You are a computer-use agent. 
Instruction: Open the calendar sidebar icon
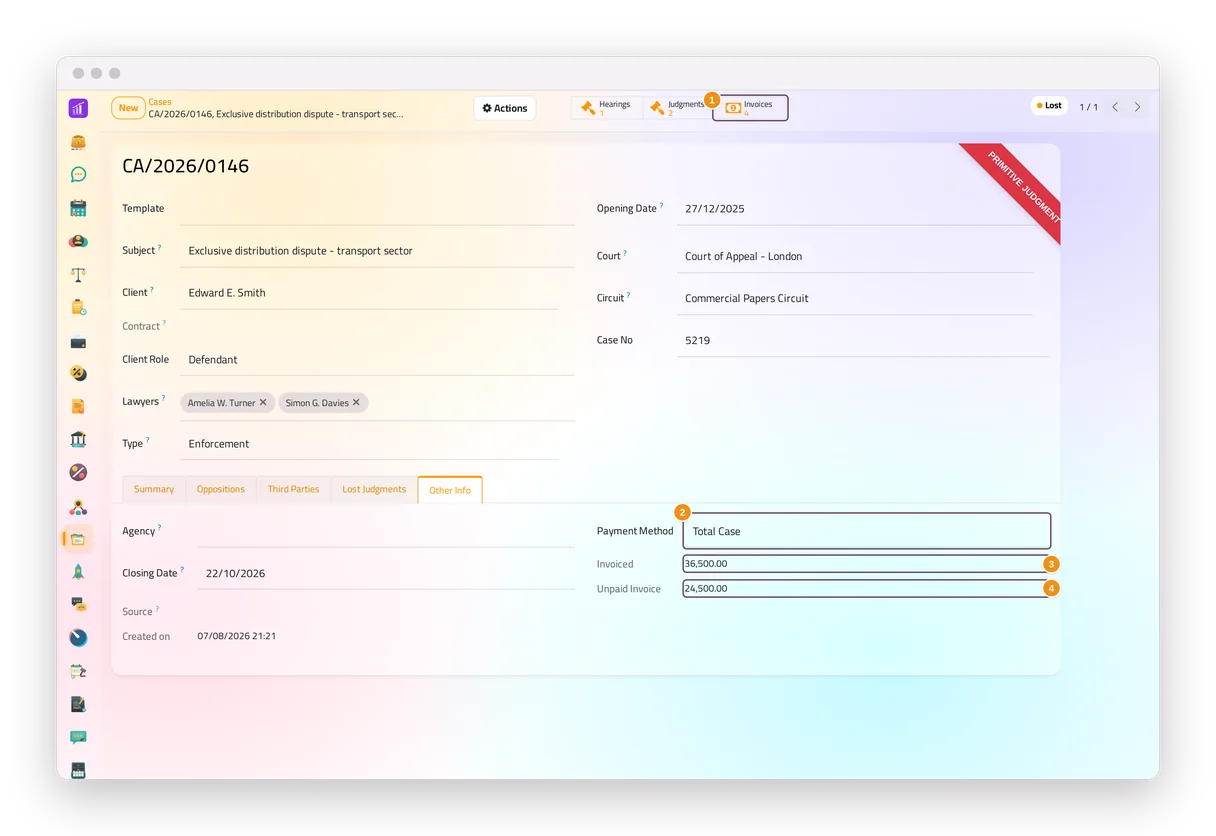click(x=78, y=208)
